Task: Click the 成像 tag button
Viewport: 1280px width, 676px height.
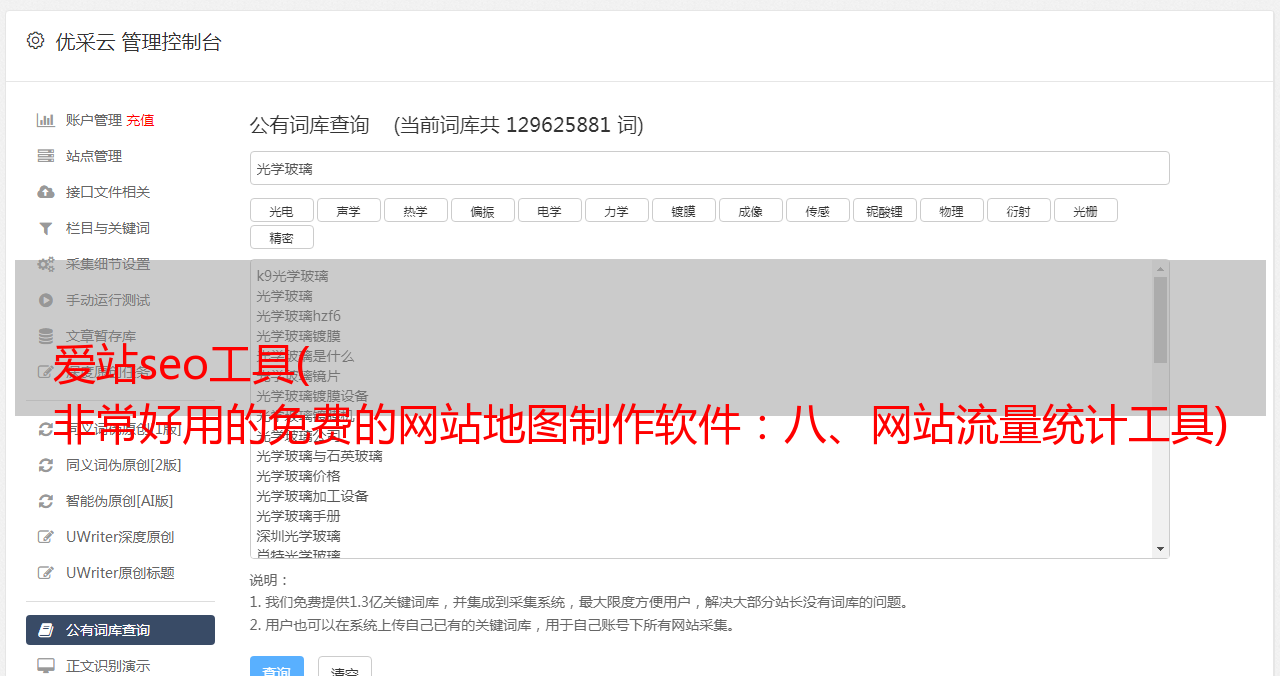Action: pyautogui.click(x=750, y=211)
